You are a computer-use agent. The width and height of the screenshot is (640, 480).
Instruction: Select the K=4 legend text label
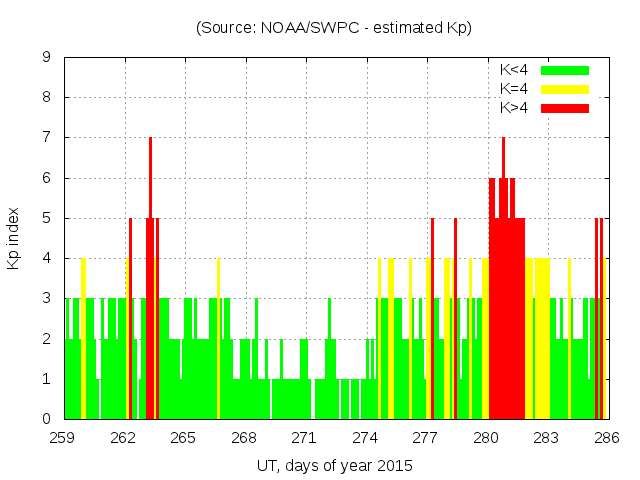click(x=514, y=89)
